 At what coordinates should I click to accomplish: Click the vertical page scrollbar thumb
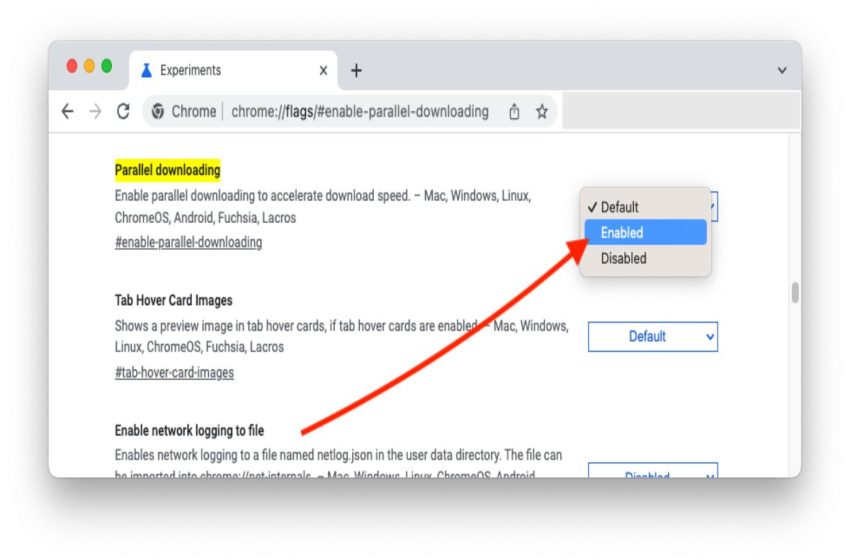tap(795, 292)
